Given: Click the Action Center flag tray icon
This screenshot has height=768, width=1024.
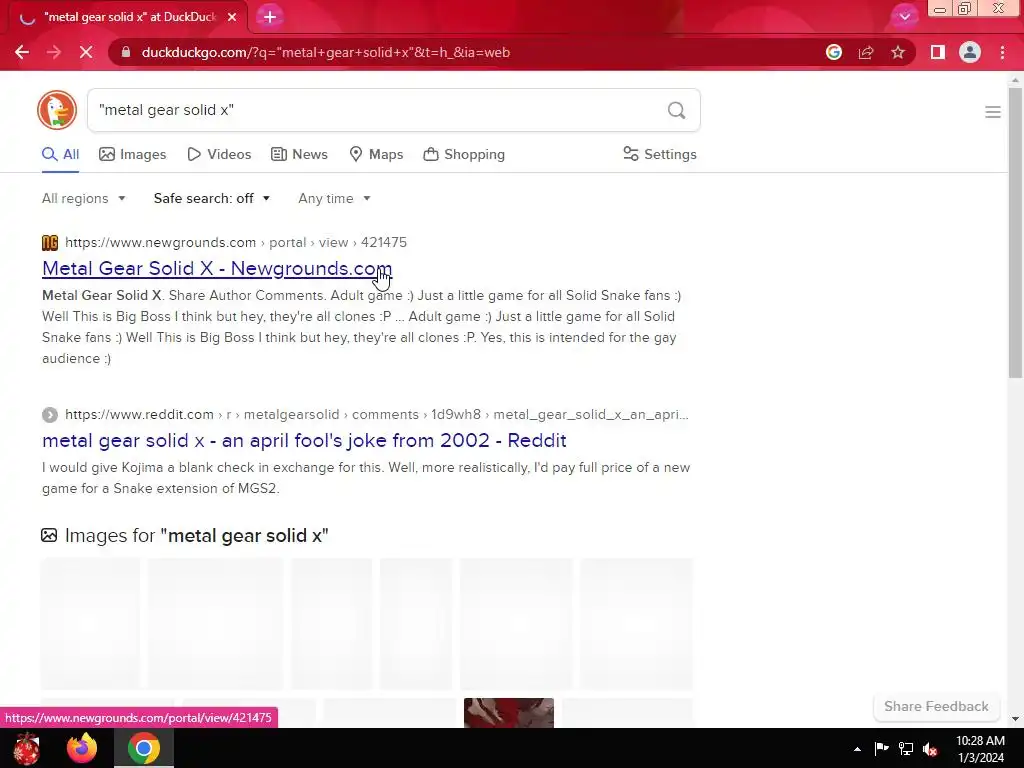Looking at the screenshot, I should coord(881,749).
